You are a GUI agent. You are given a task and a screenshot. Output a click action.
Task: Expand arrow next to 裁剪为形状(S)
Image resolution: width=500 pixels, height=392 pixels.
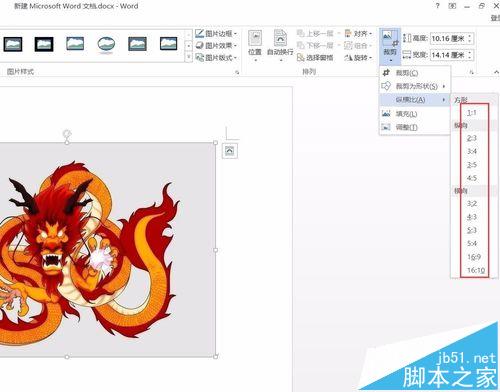(x=444, y=86)
